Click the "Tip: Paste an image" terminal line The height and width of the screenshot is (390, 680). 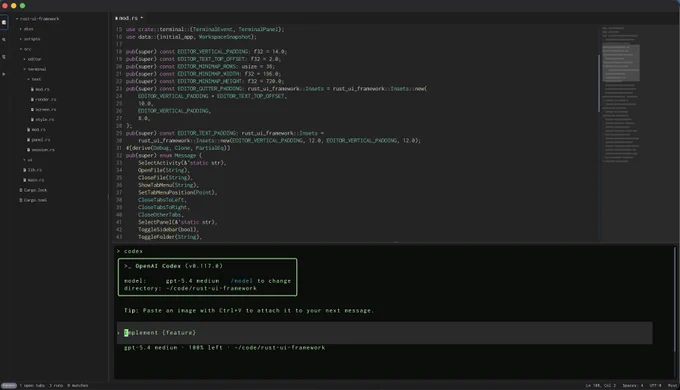[248, 311]
